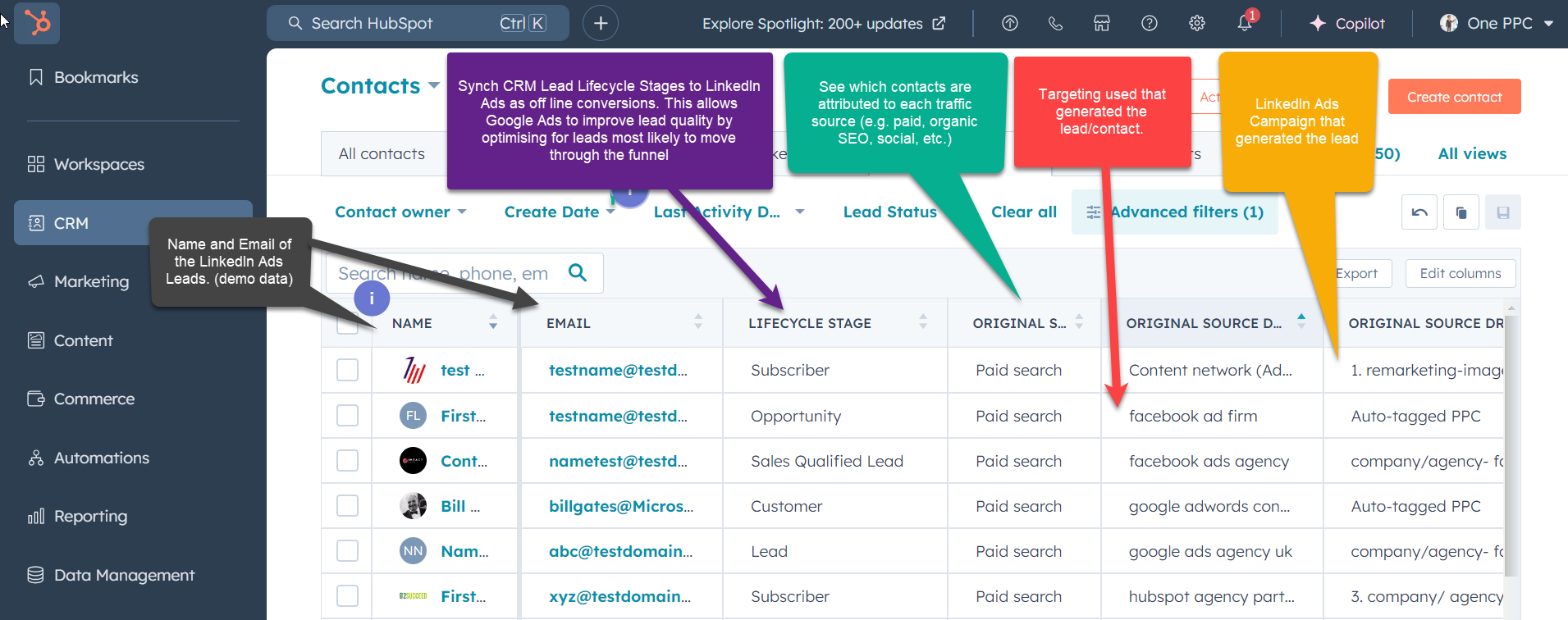The height and width of the screenshot is (620, 1568).
Task: Open the Bill contact record
Action: tap(459, 506)
